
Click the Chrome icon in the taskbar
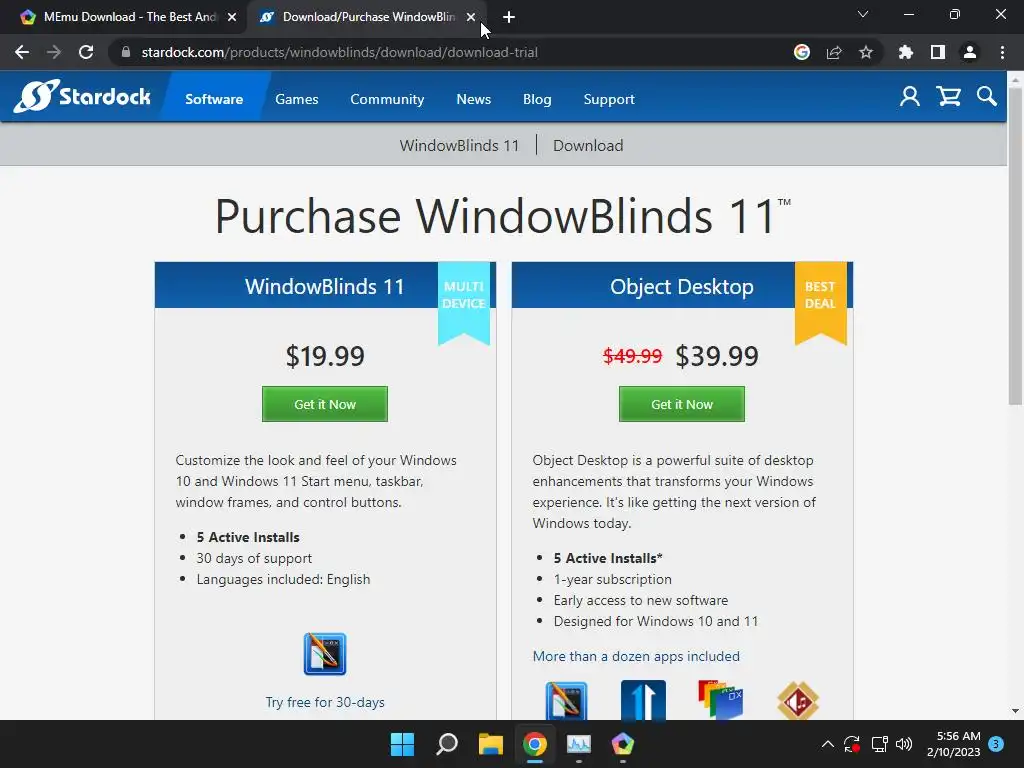(534, 744)
